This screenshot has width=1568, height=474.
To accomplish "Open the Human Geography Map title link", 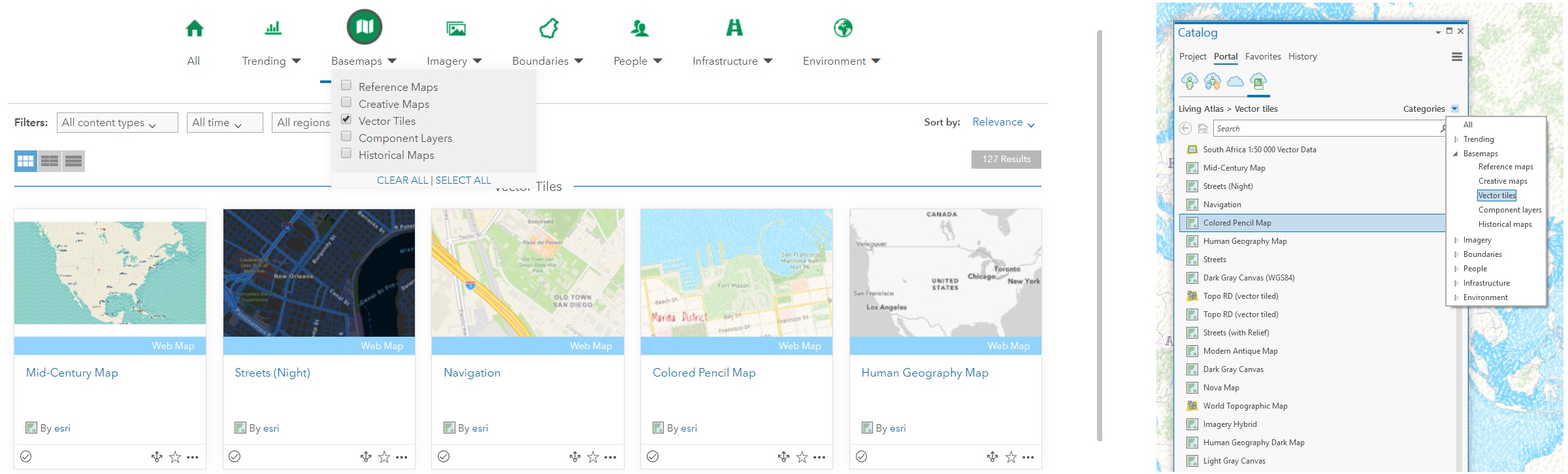I will pos(925,373).
